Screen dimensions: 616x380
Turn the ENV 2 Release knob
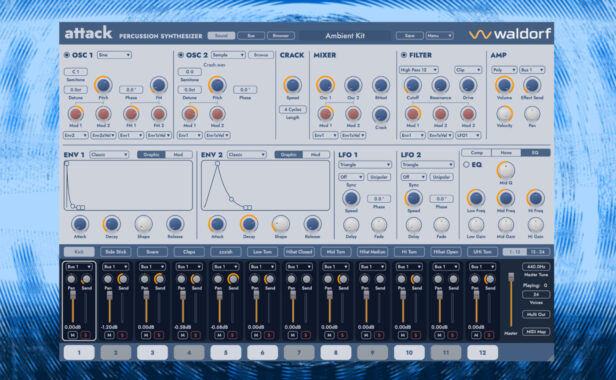click(312, 224)
